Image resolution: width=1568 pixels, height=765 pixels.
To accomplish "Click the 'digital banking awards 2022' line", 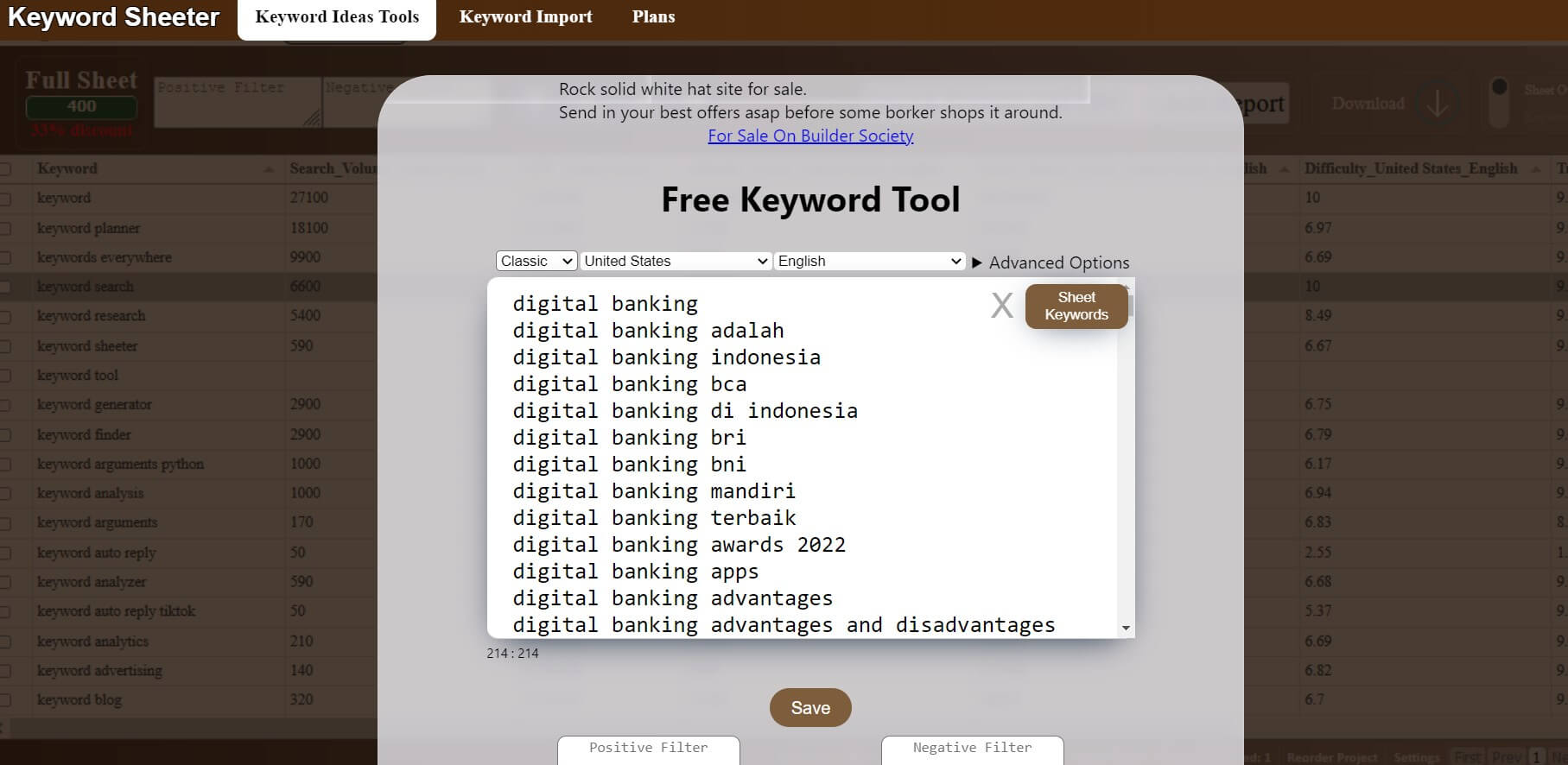I will (x=679, y=545).
